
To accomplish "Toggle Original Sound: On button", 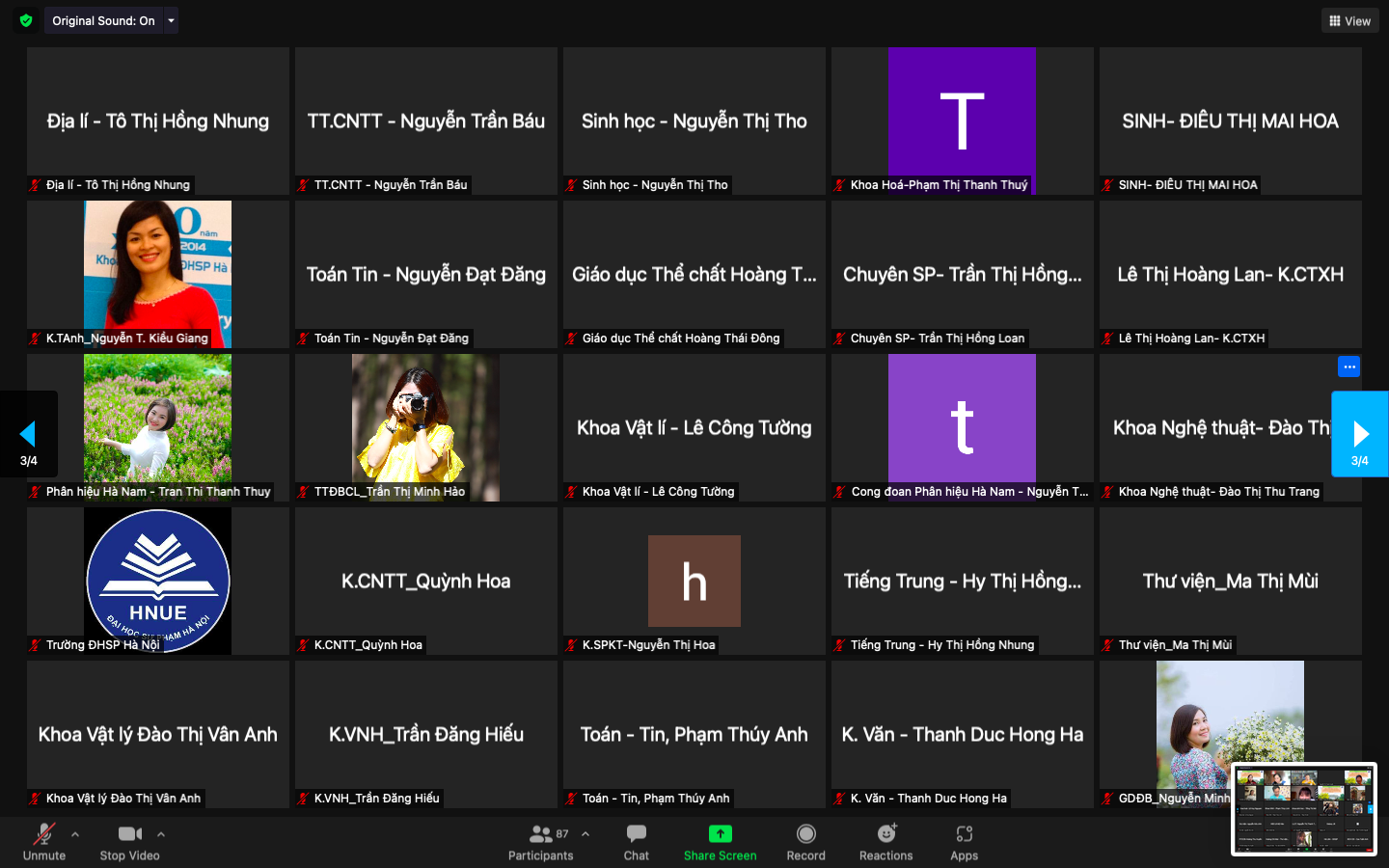I will coord(103,20).
